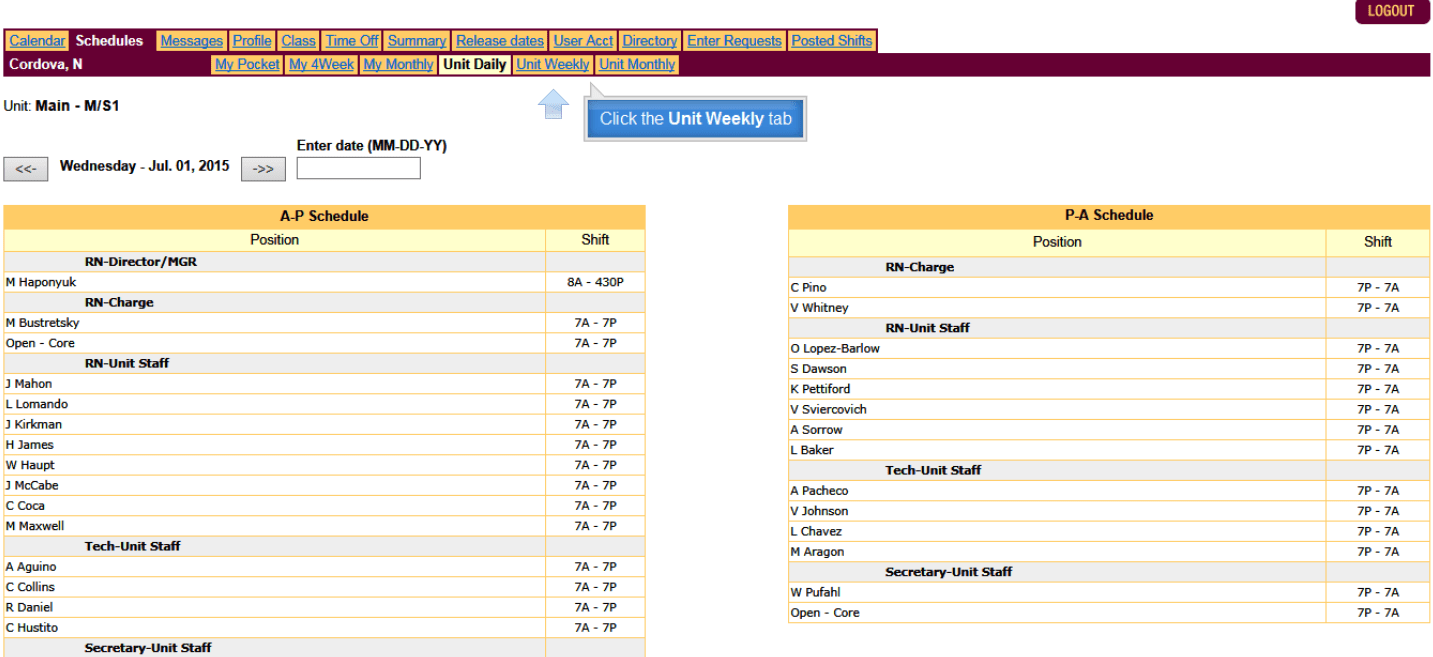Switch to the Messages tab
1433x657 pixels.
(191, 40)
